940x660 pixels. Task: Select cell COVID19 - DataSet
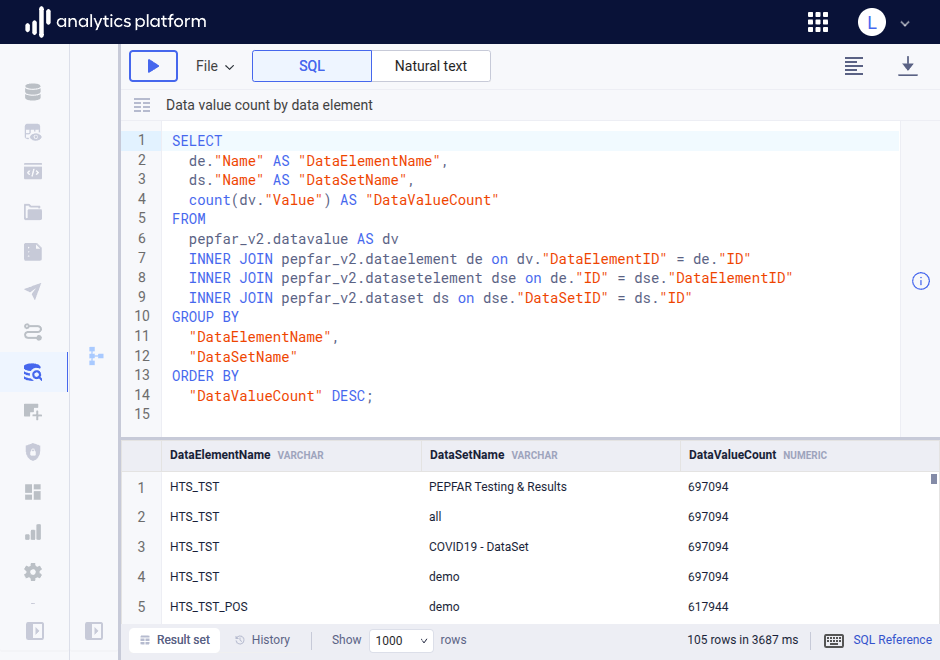(x=478, y=547)
